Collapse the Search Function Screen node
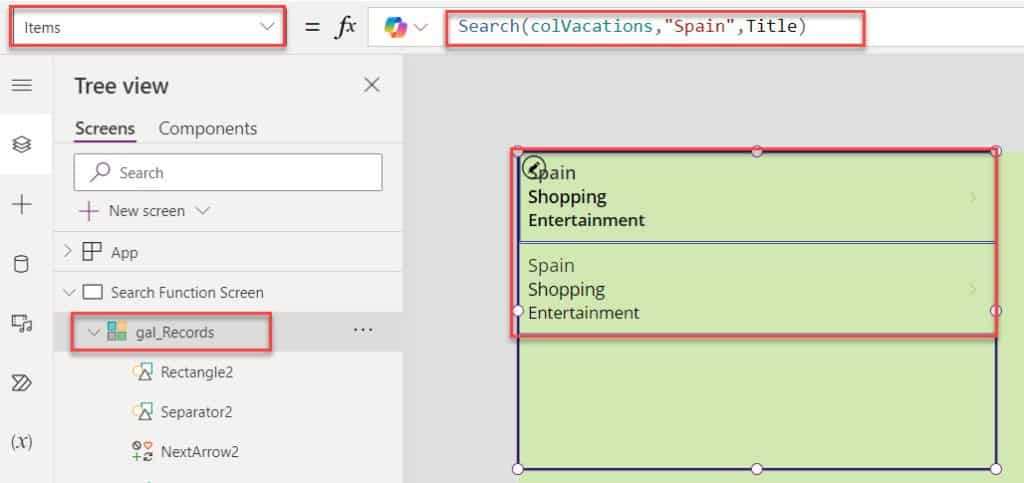The width and height of the screenshot is (1024, 483). click(69, 292)
